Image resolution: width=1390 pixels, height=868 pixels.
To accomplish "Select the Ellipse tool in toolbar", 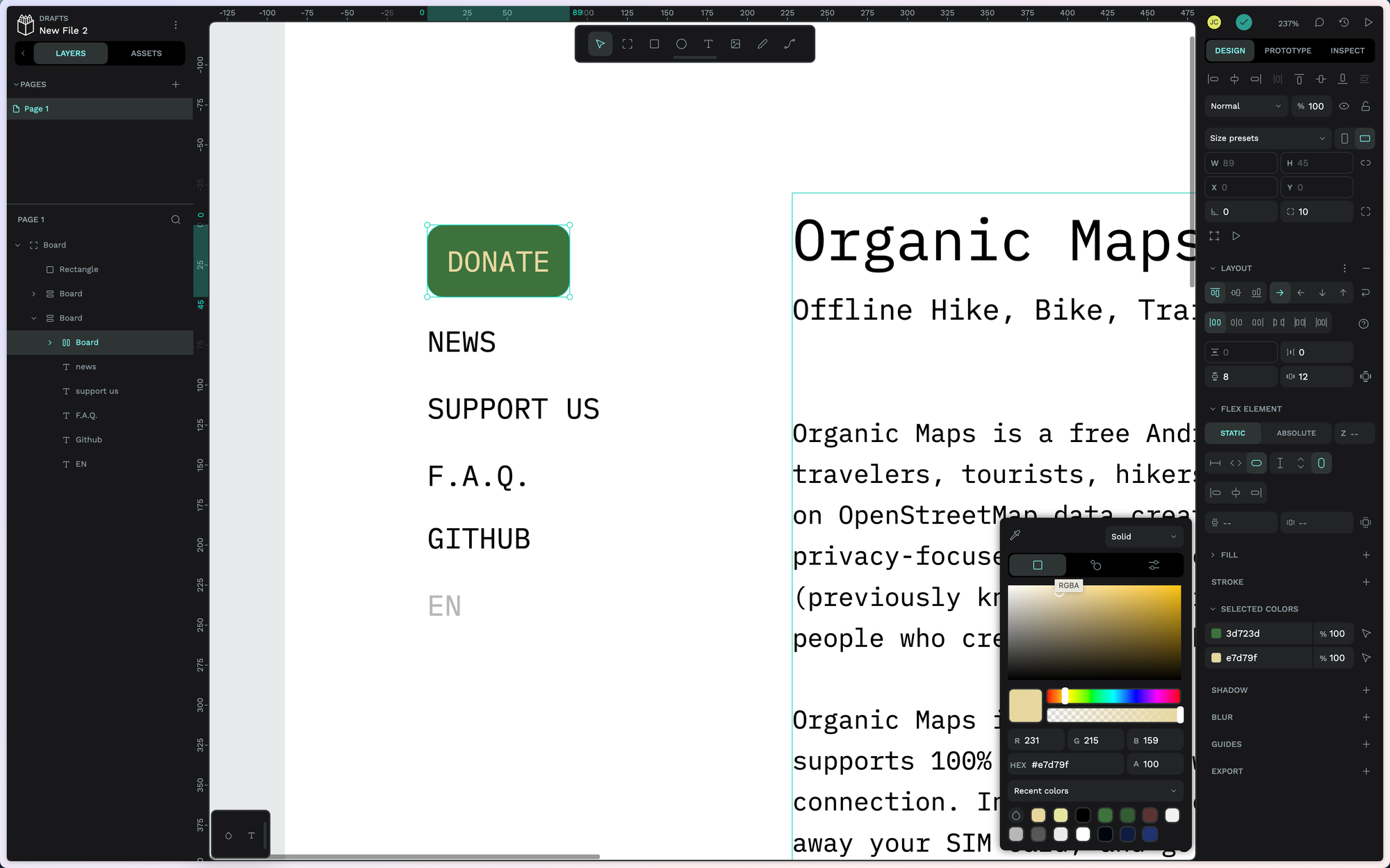I will (x=681, y=44).
